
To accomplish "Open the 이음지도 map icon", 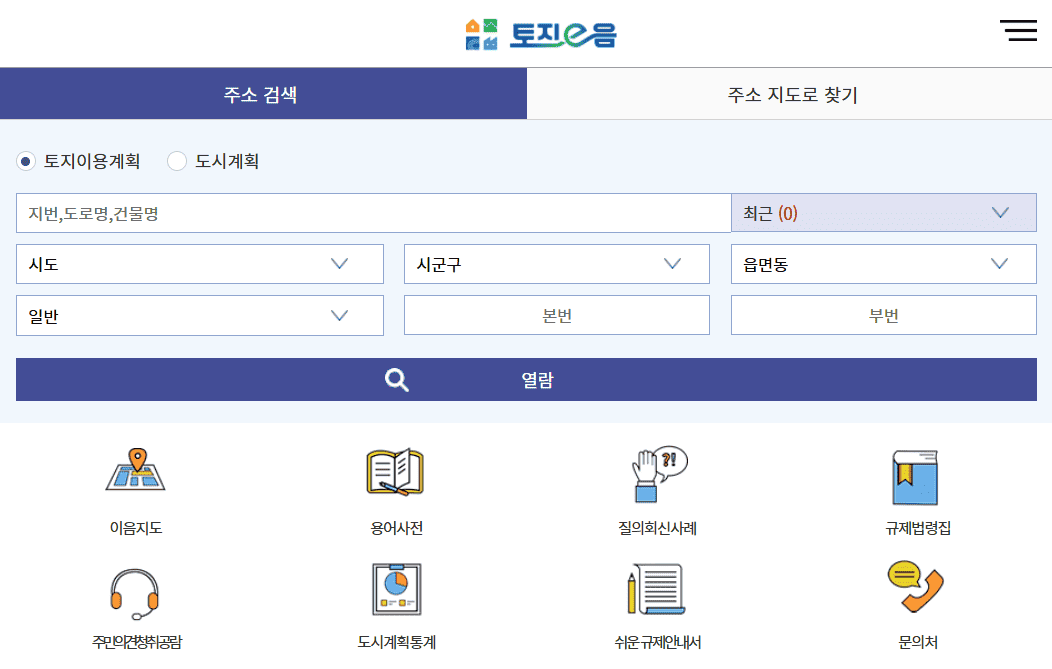I will [136, 478].
